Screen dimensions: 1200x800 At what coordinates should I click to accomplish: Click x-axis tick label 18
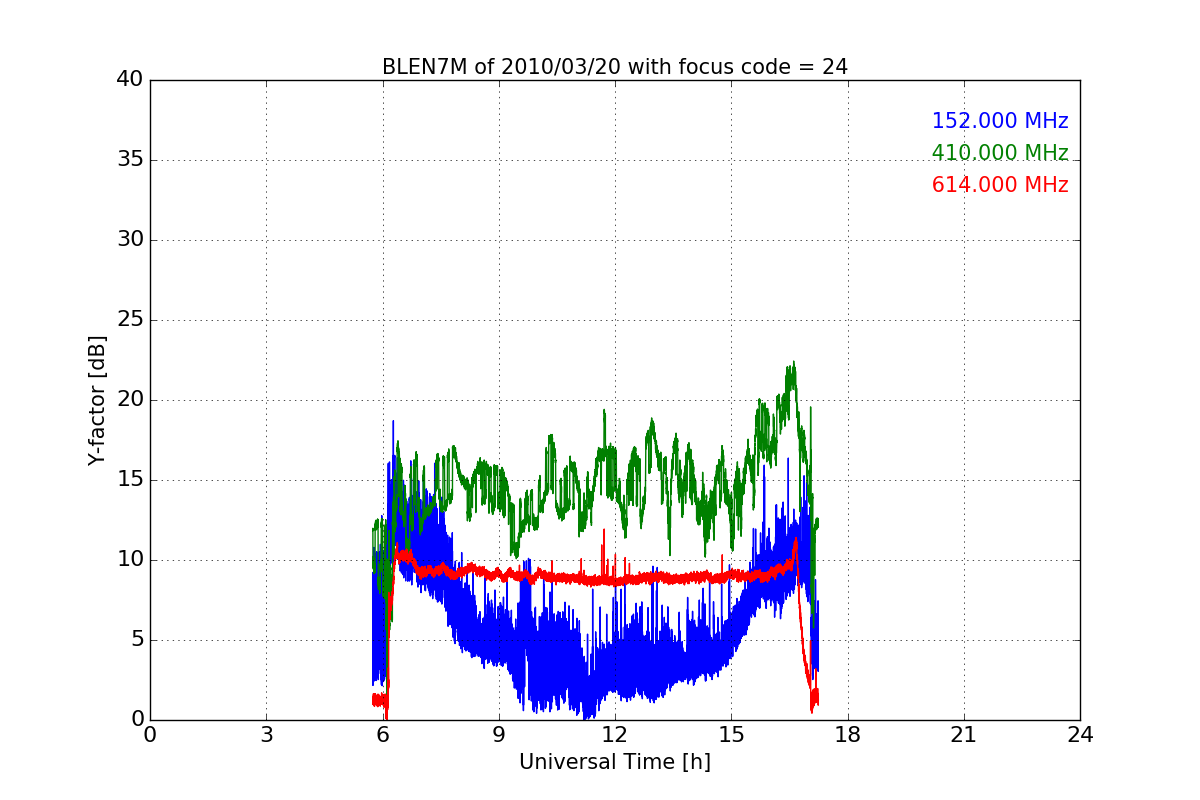point(848,735)
